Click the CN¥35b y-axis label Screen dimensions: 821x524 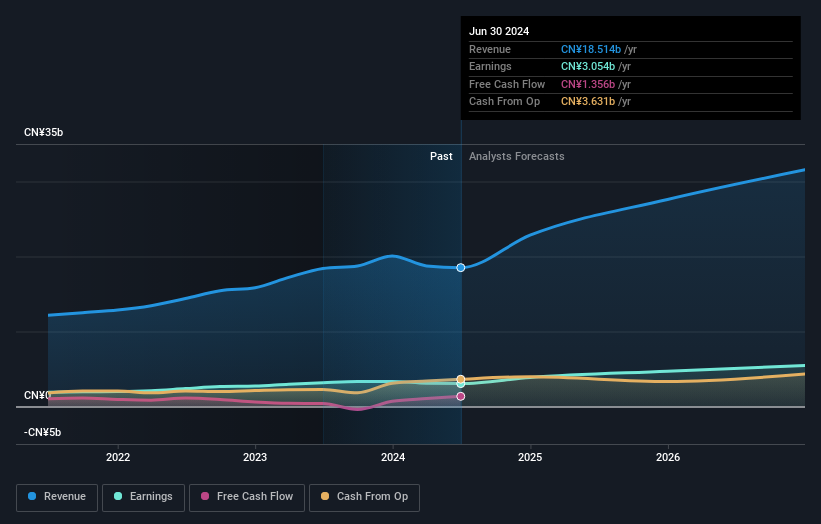(x=43, y=132)
